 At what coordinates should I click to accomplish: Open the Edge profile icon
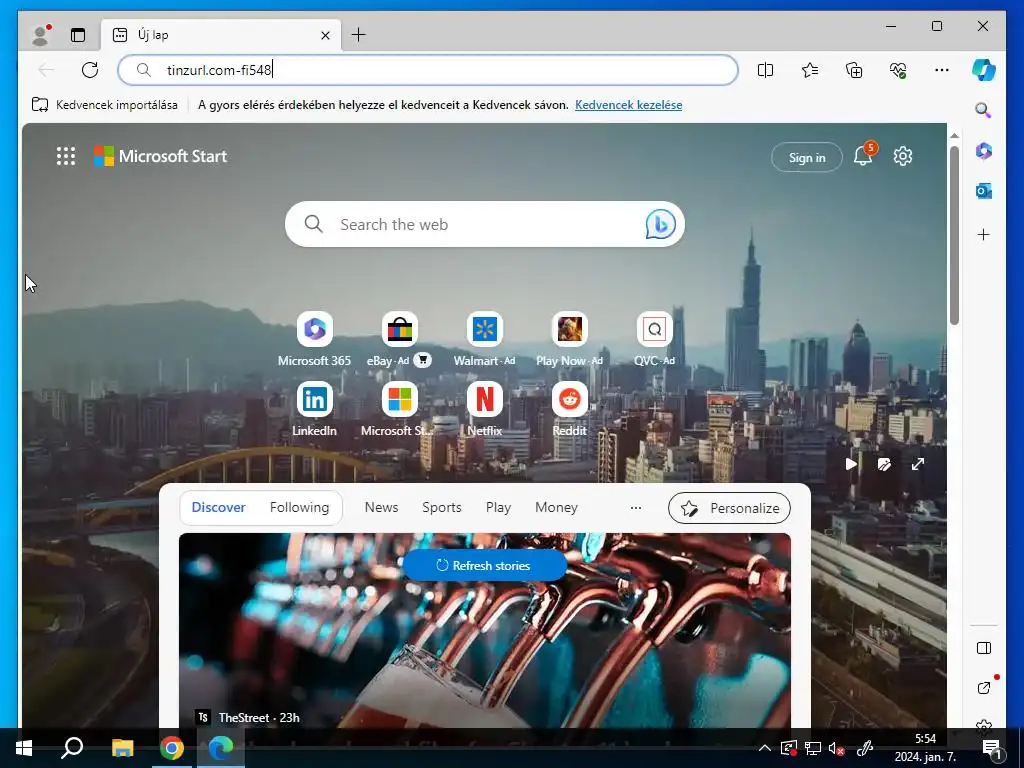point(41,35)
